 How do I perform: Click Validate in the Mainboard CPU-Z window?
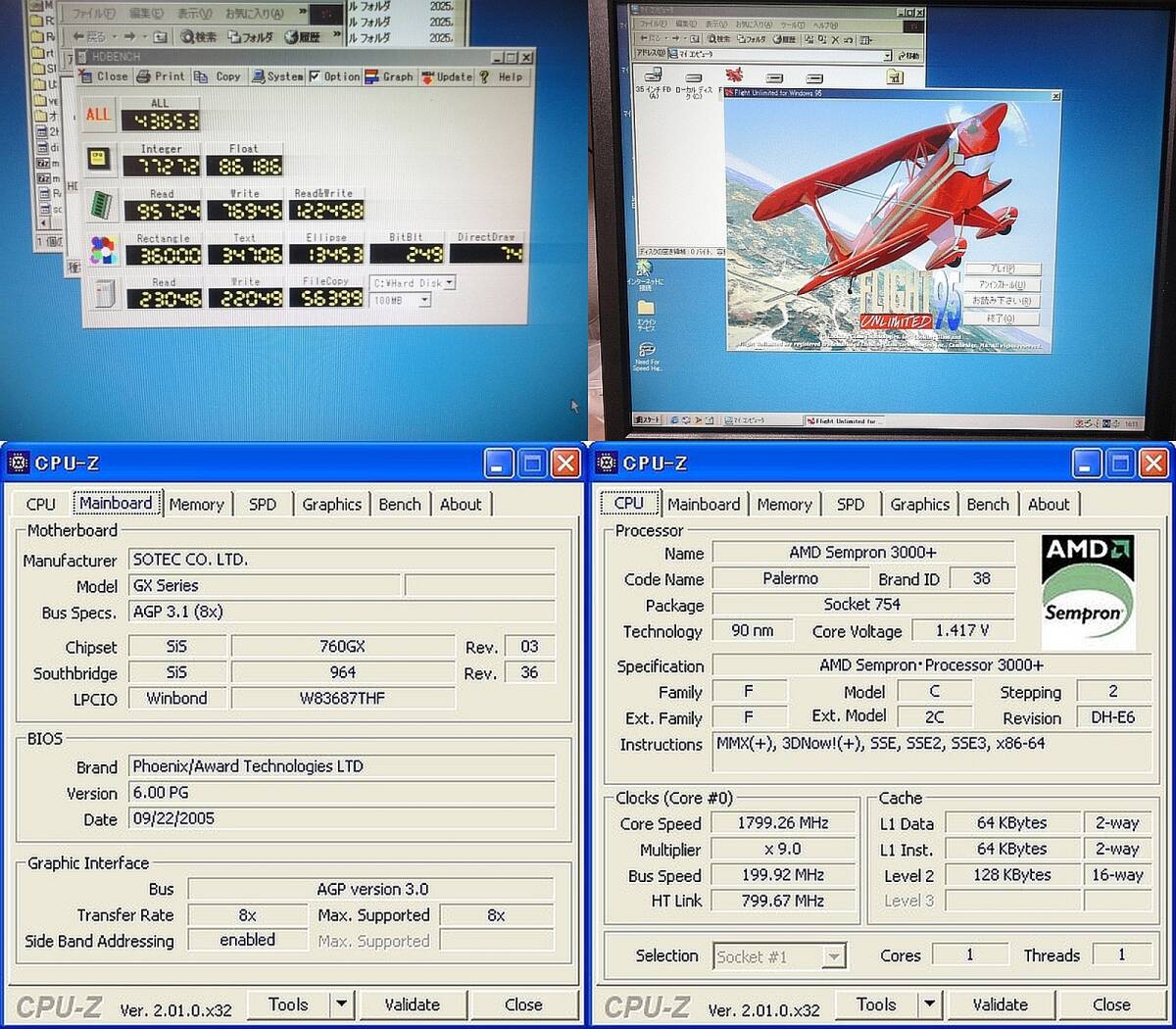click(x=412, y=1004)
